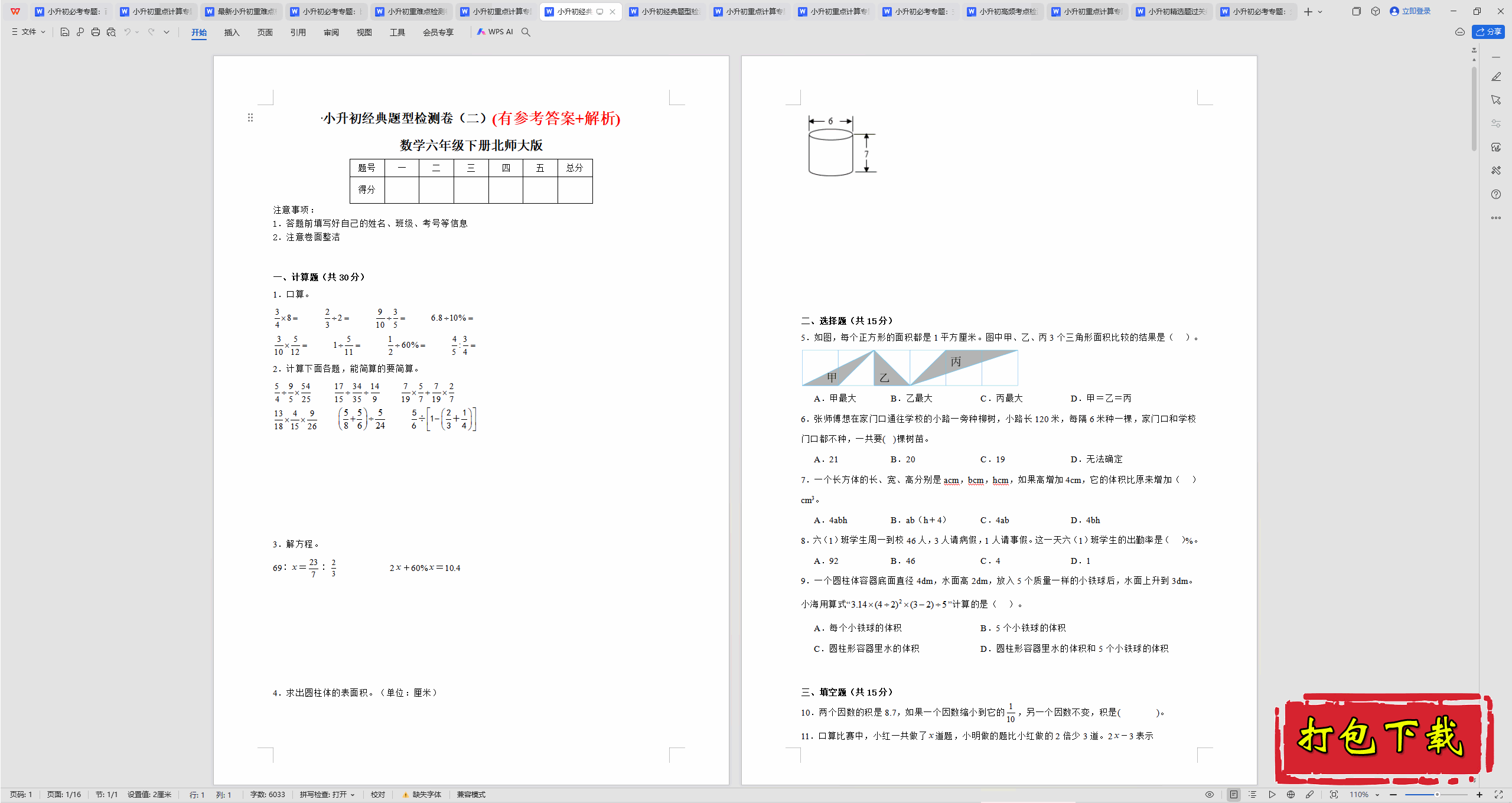Viewport: 1512px width, 803px height.
Task: Switch to page layout view in status bar
Action: pos(1234,795)
